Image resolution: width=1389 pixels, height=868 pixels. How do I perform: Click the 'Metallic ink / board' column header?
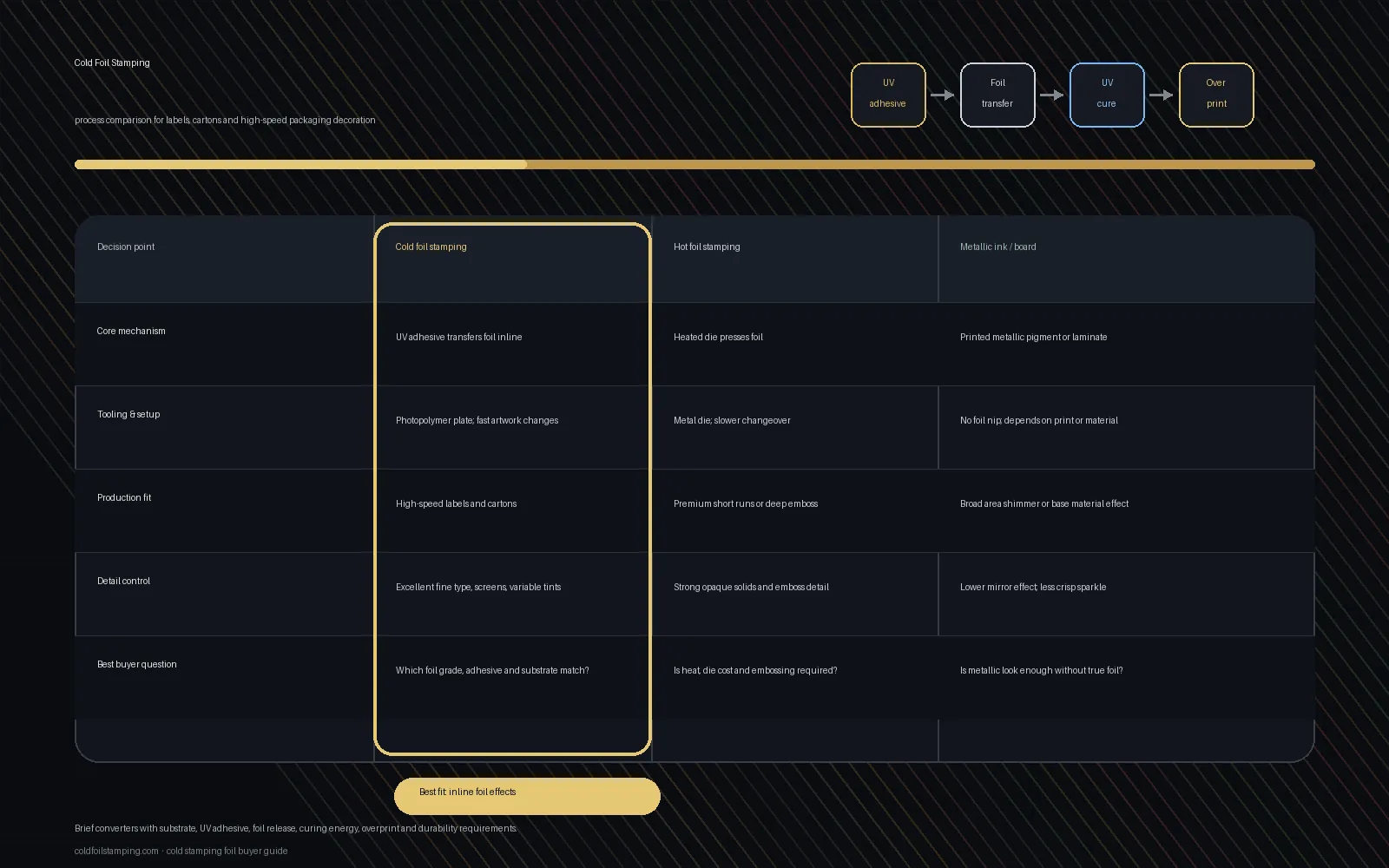pos(997,247)
